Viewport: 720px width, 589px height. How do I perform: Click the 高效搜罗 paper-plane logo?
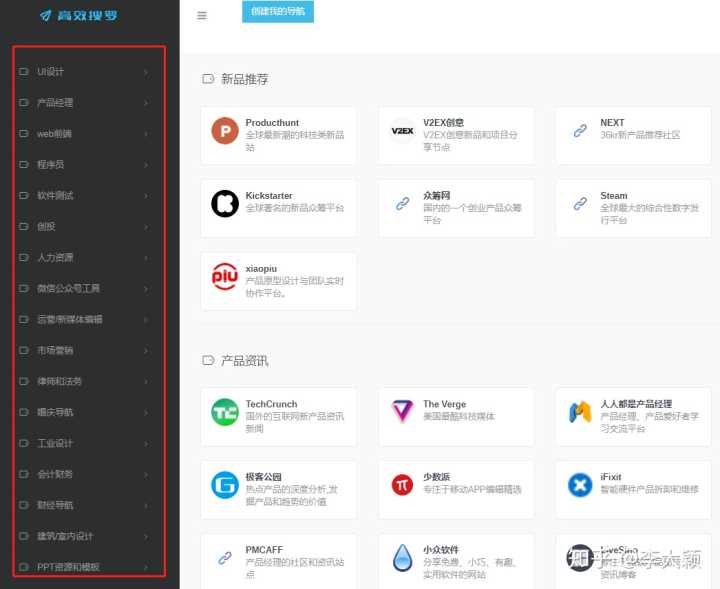pos(79,16)
